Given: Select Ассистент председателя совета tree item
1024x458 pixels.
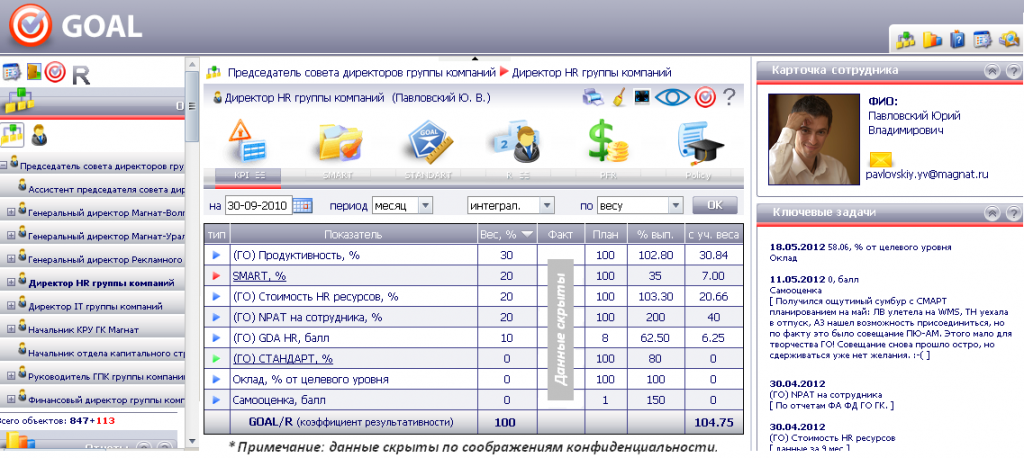Looking at the screenshot, I should pyautogui.click(x=106, y=190).
